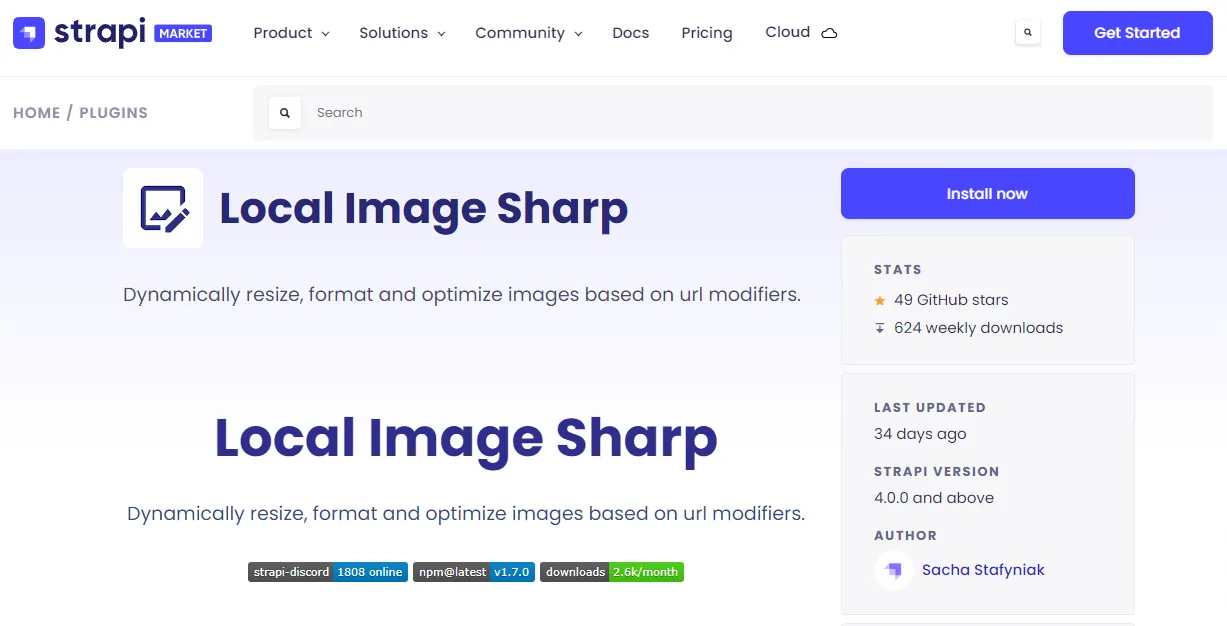
Task: Expand the Community dropdown menu
Action: coord(529,33)
